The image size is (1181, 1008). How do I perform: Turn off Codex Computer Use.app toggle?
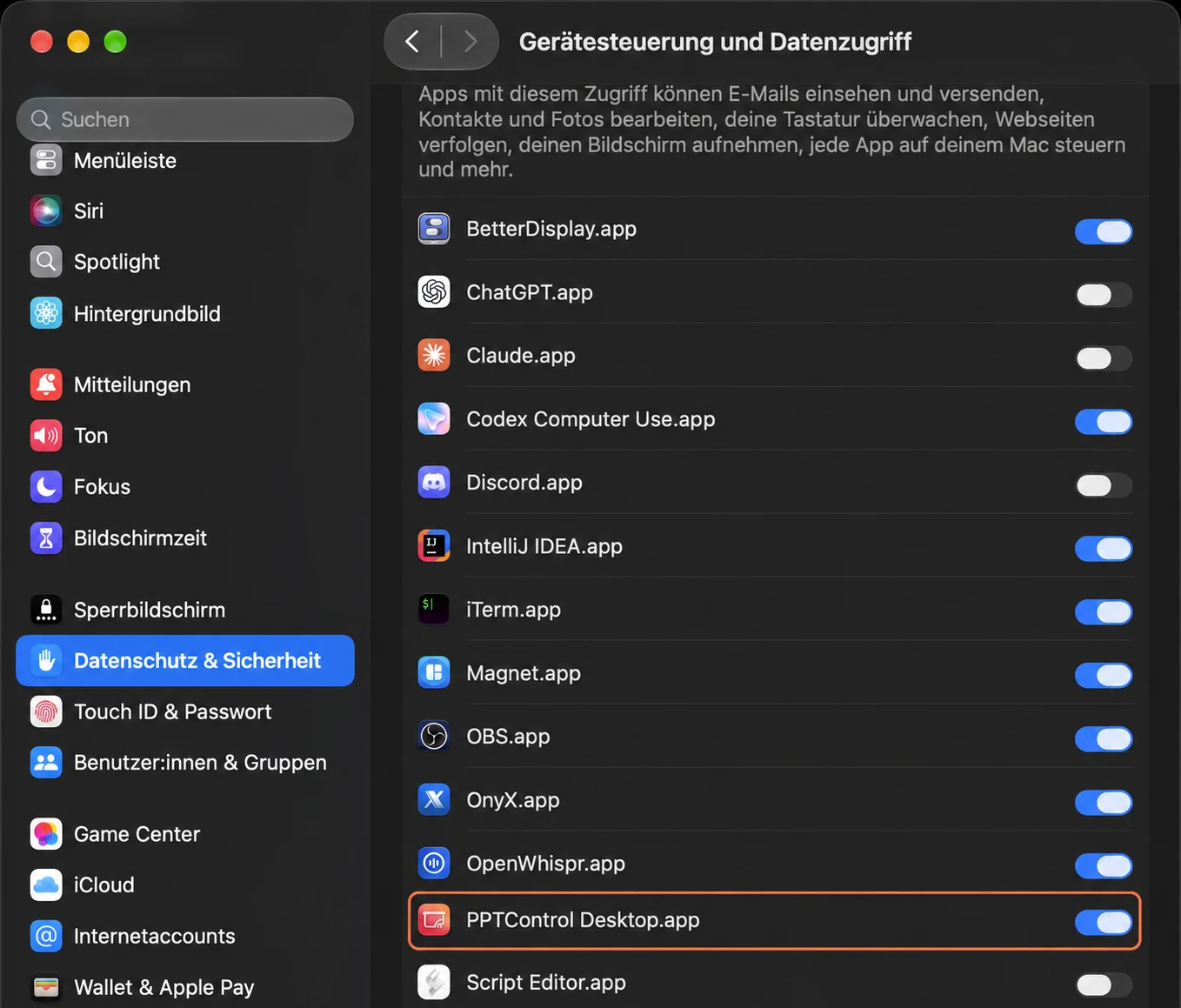point(1104,422)
